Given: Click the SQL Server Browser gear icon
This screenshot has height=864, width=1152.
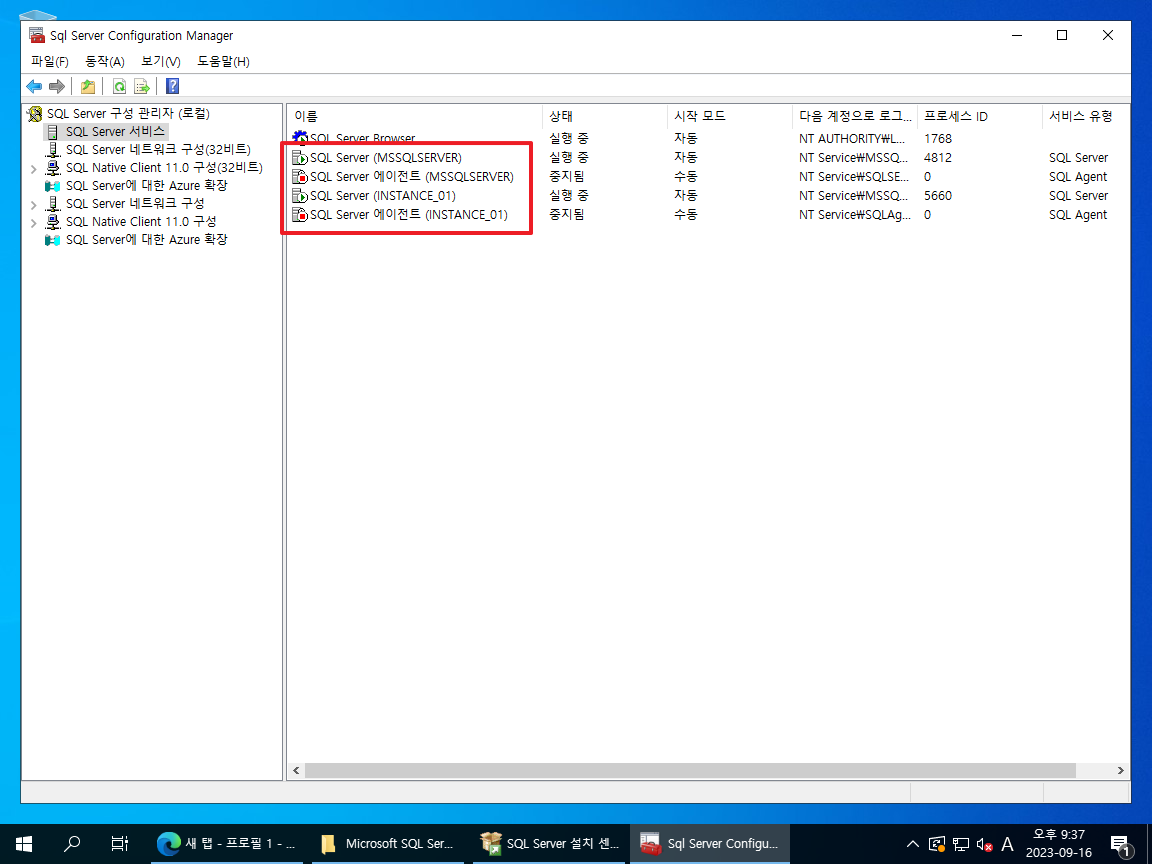Looking at the screenshot, I should click(300, 138).
